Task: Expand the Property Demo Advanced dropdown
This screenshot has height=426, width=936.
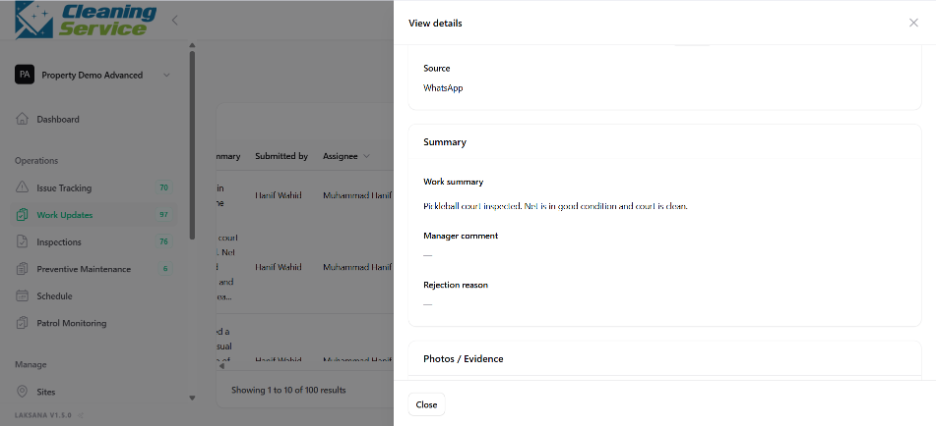Action: pos(167,75)
